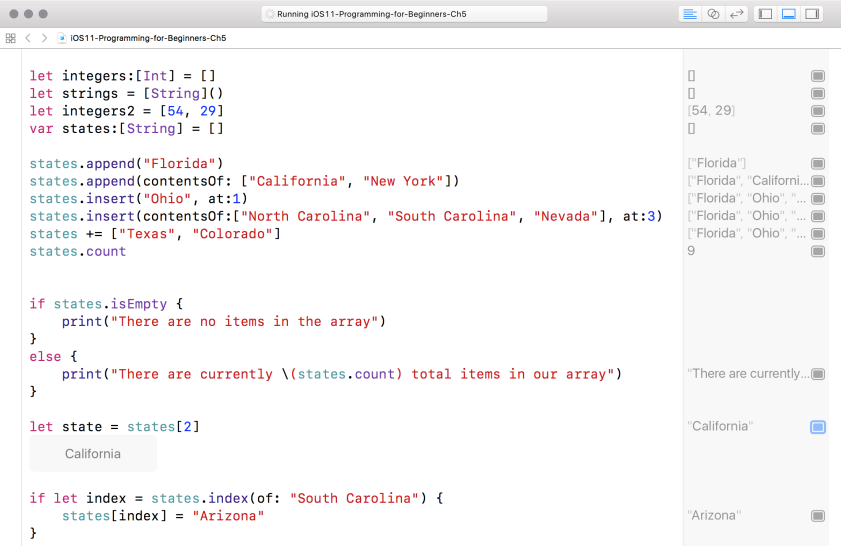The width and height of the screenshot is (841, 546).
Task: Click "South Carolina" in index(of:) line
Action: coord(354,498)
